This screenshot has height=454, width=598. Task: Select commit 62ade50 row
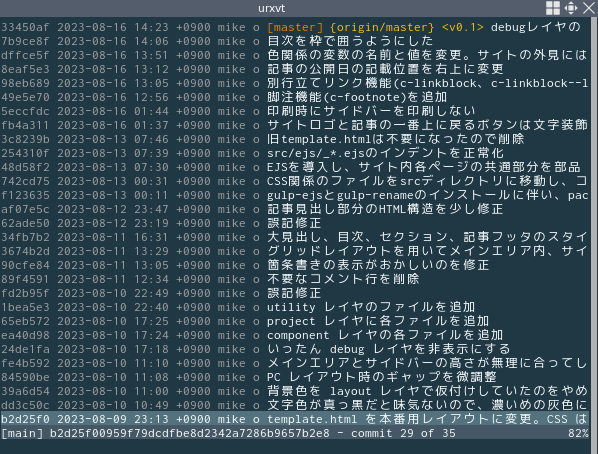pos(295,223)
